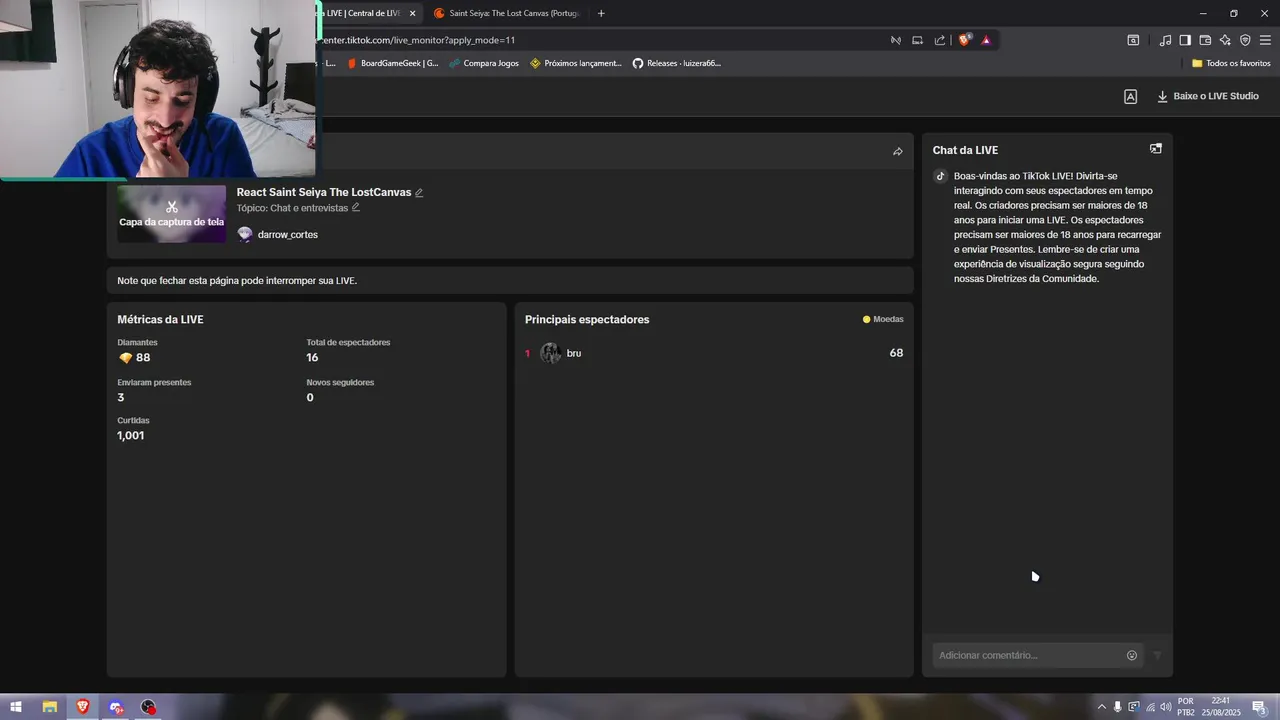
Task: Open the emoji picker in the comment box
Action: tap(1132, 656)
